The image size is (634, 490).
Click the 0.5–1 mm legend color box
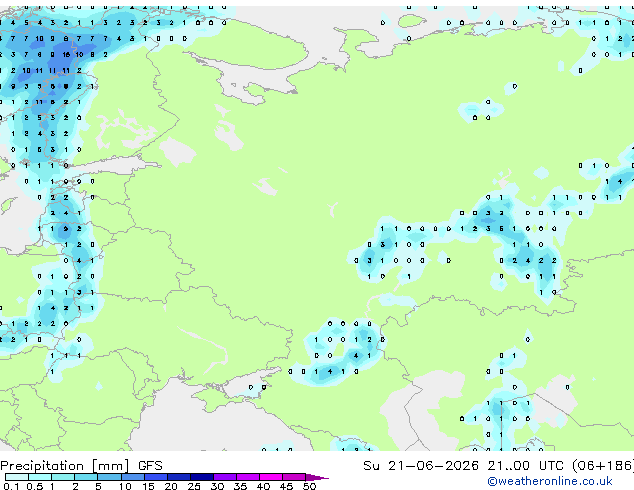(40, 477)
